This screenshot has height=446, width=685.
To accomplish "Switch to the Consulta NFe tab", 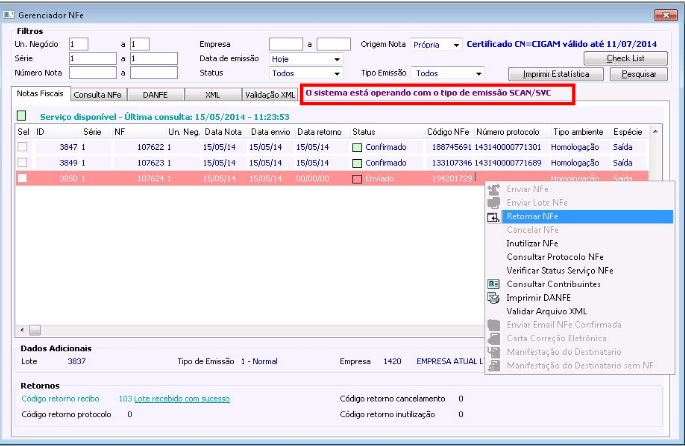I will 98,94.
